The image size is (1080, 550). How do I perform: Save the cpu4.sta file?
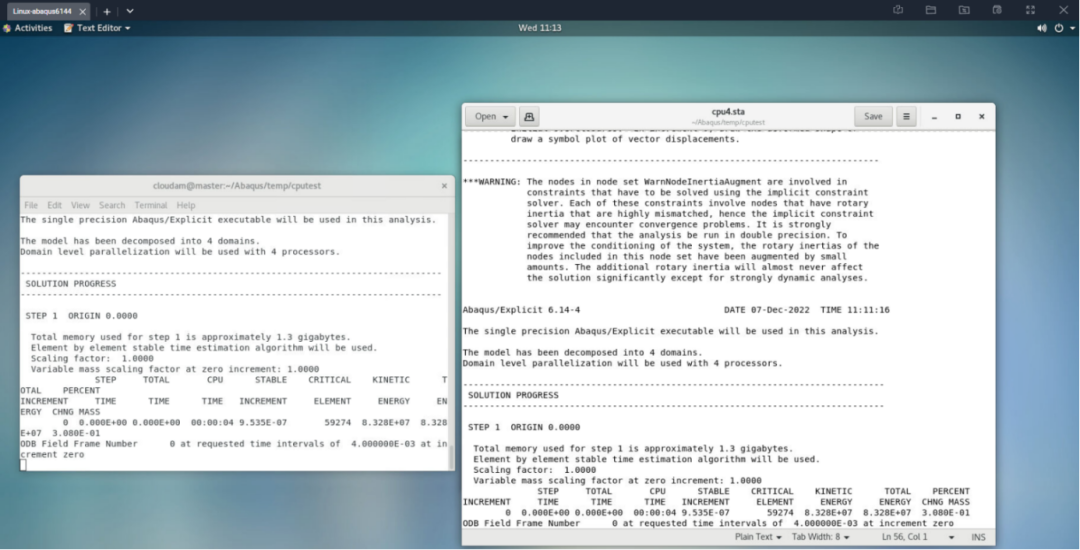click(873, 116)
